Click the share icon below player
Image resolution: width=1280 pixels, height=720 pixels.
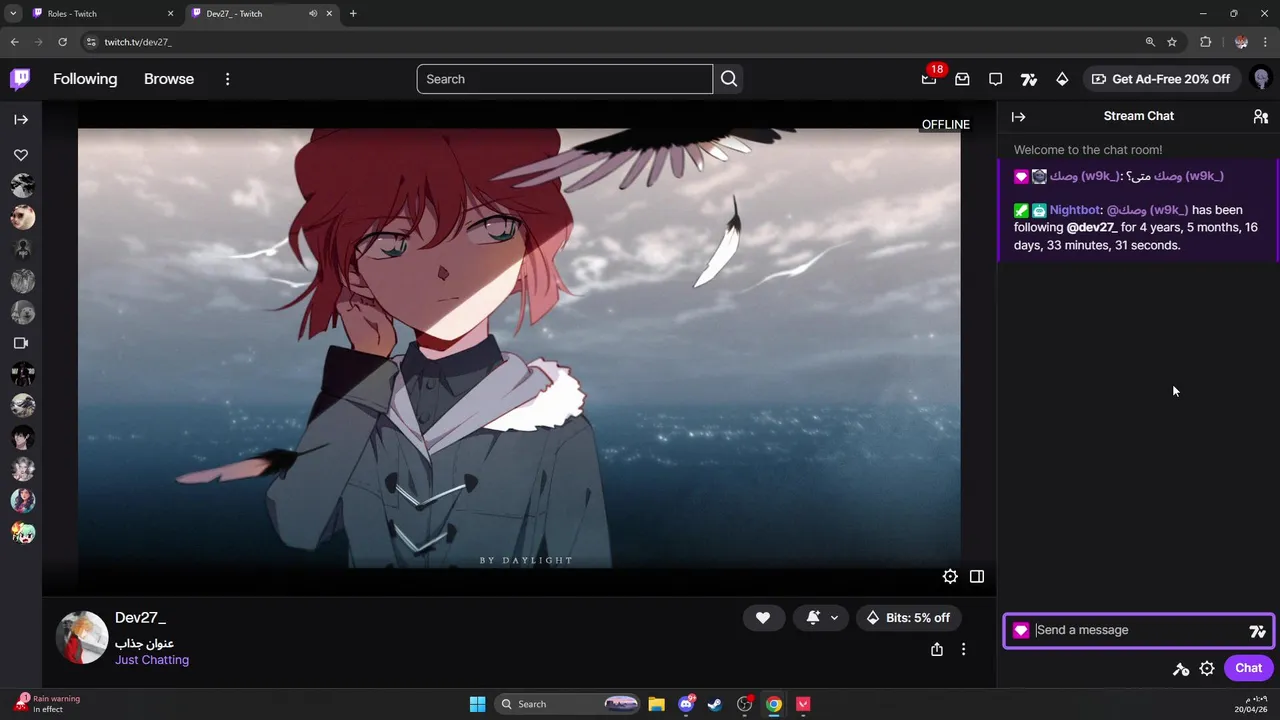click(x=937, y=649)
